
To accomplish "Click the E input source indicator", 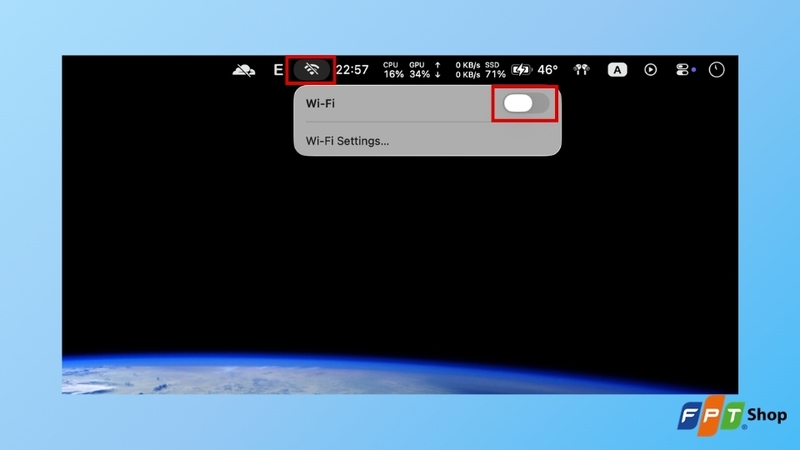I will [278, 70].
